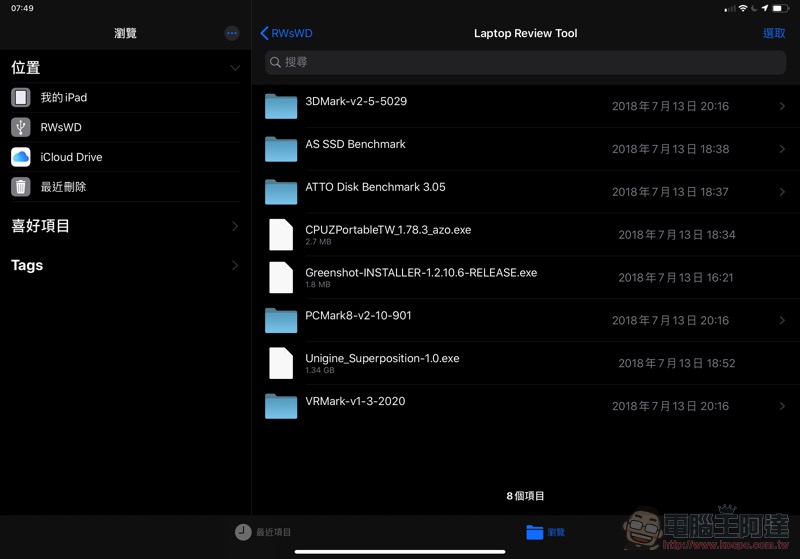This screenshot has height=559, width=800.
Task: Tap the home indicator bar
Action: coord(400,551)
